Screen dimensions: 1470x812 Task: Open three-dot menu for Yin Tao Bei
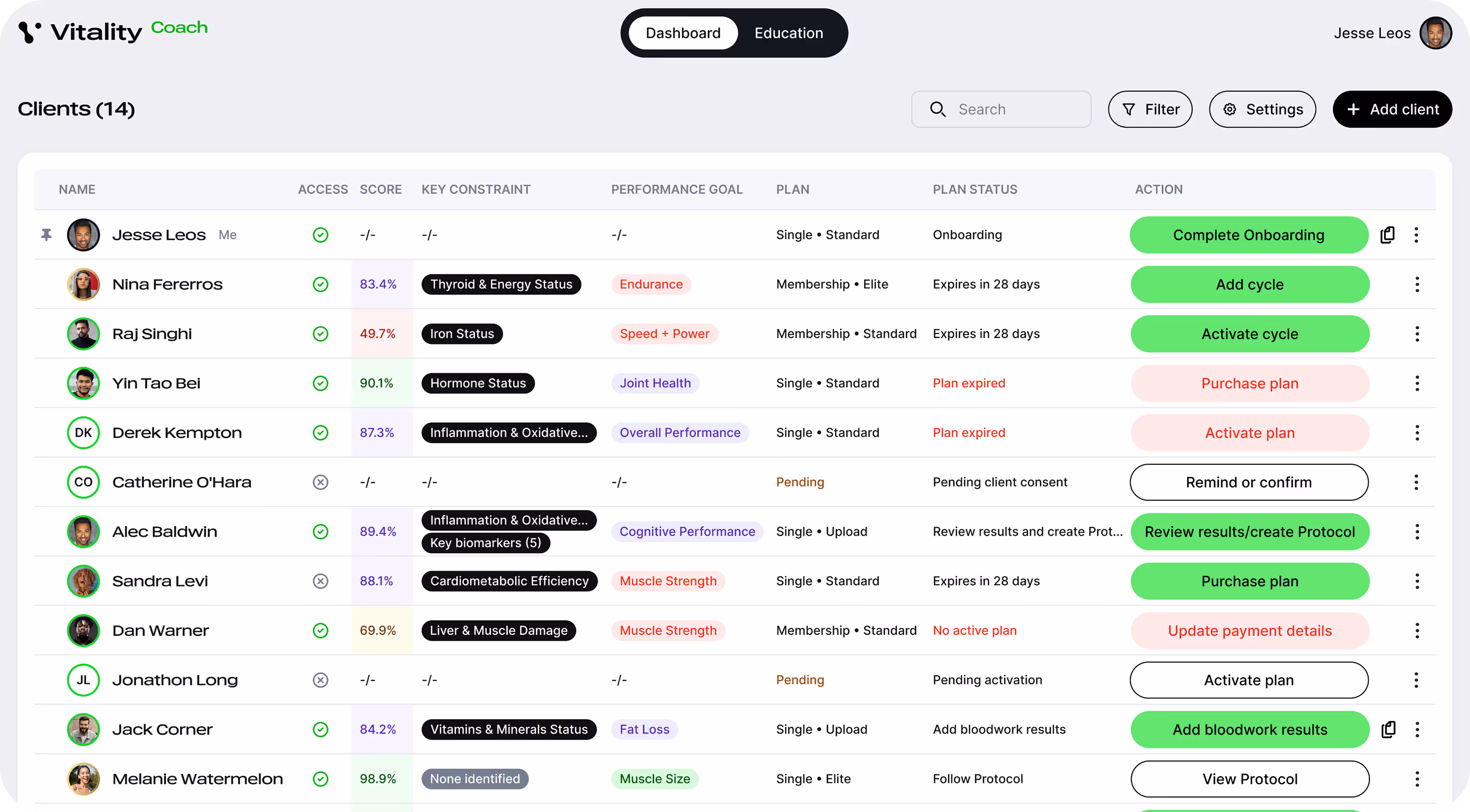pos(1417,383)
